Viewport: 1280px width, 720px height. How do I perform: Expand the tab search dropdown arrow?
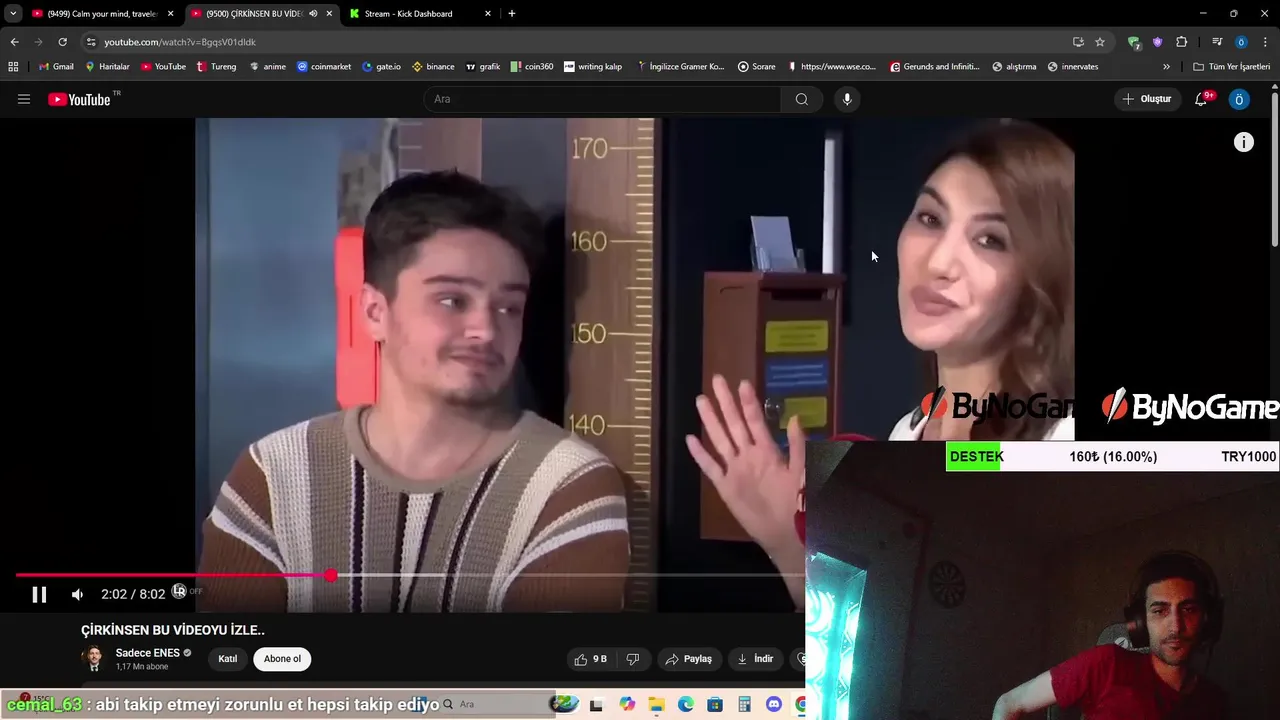[x=12, y=14]
